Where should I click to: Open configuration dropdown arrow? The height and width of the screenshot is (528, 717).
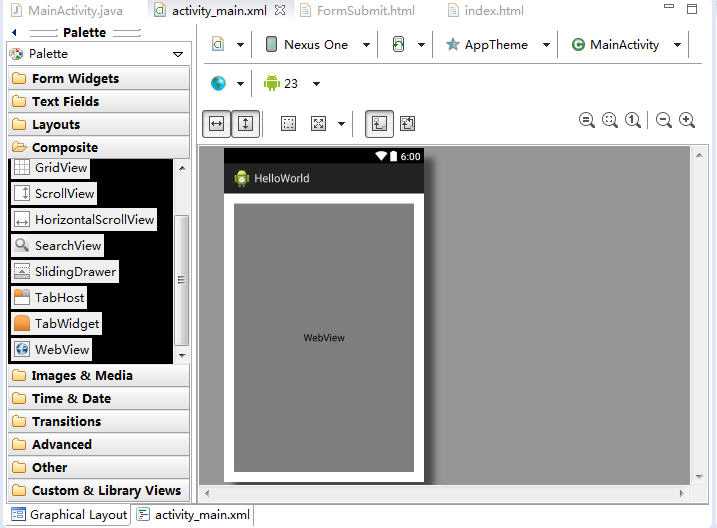[x=240, y=45]
